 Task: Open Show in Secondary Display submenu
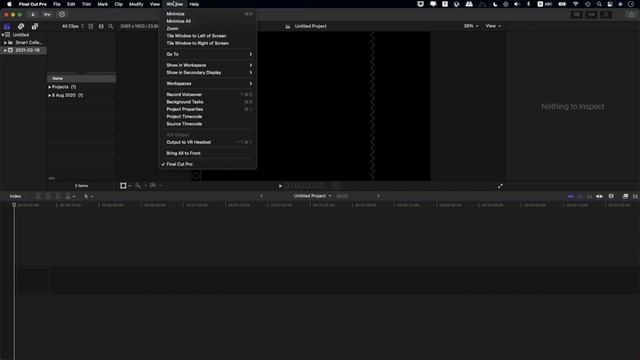coord(207,72)
